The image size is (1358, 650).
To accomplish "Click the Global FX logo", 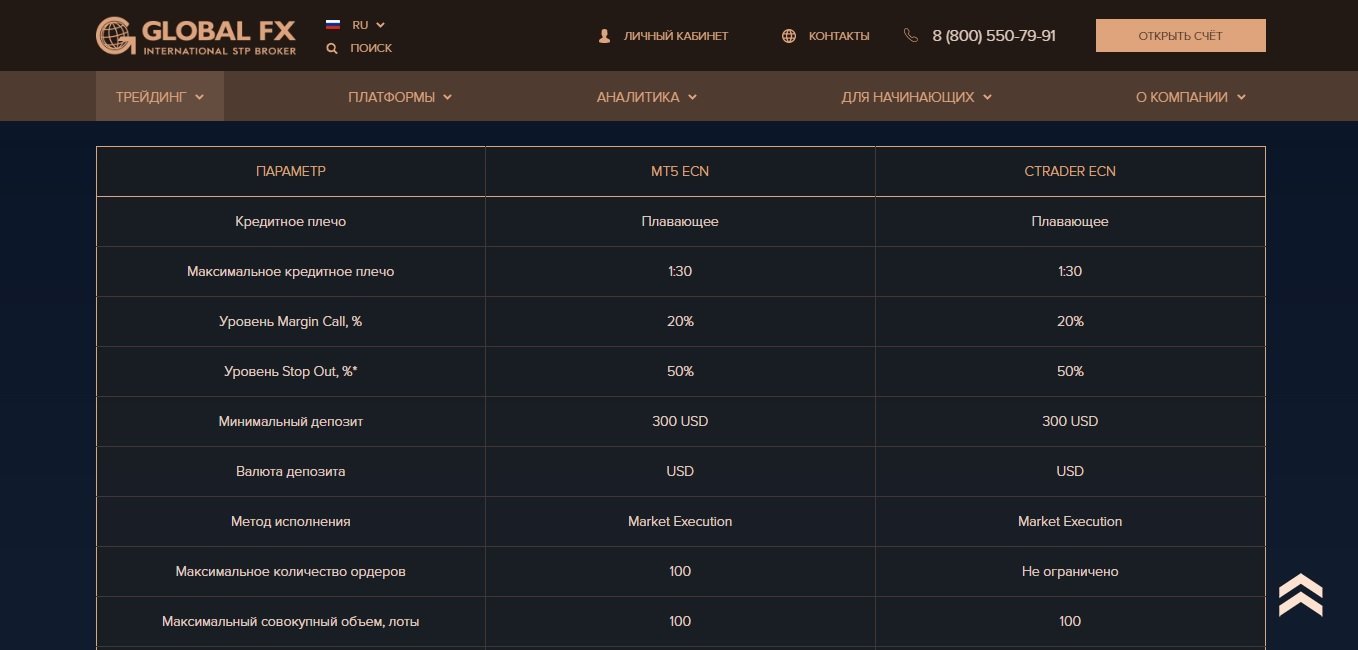I will coord(196,36).
